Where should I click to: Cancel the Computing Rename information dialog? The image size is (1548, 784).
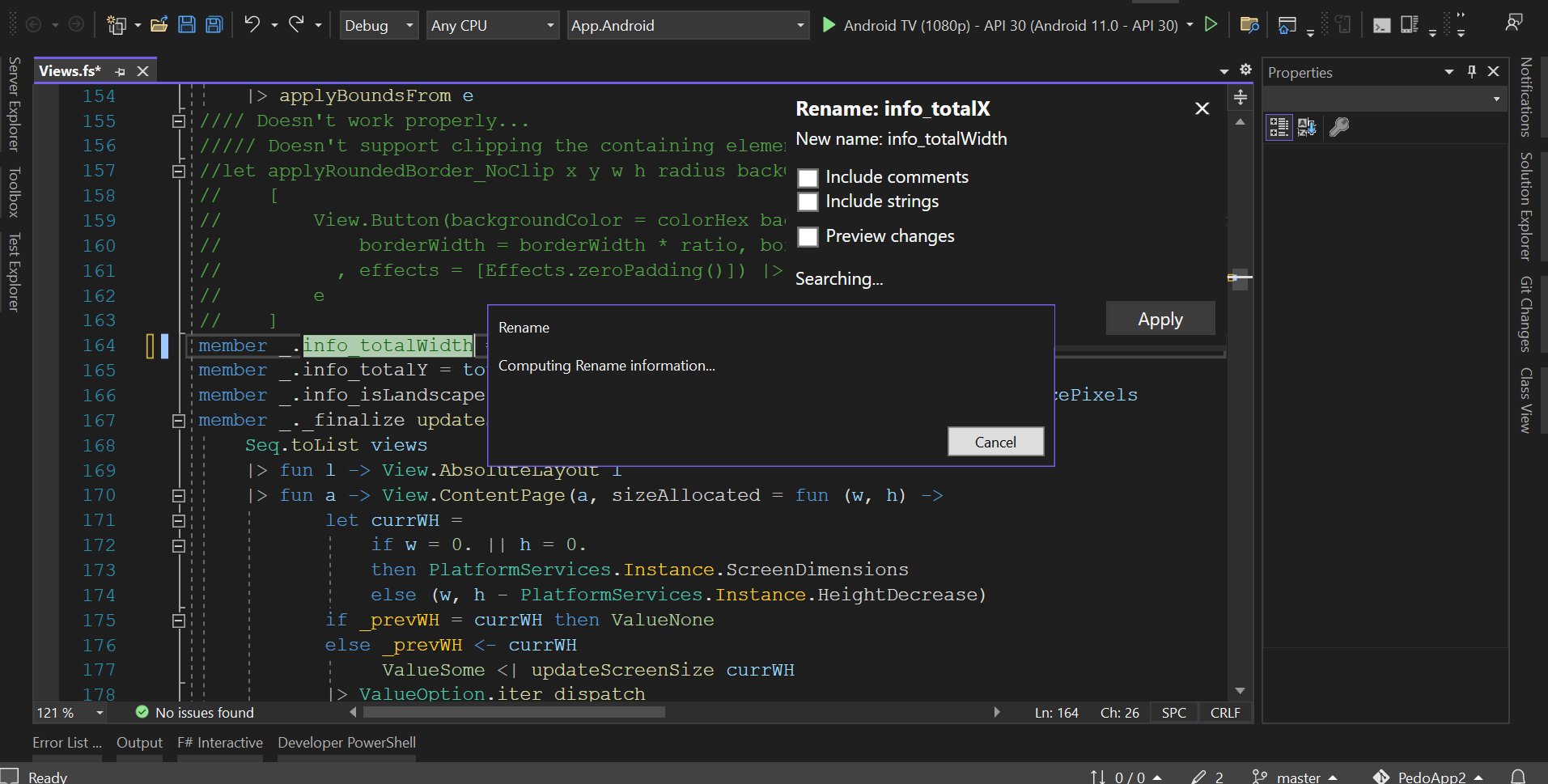point(995,442)
